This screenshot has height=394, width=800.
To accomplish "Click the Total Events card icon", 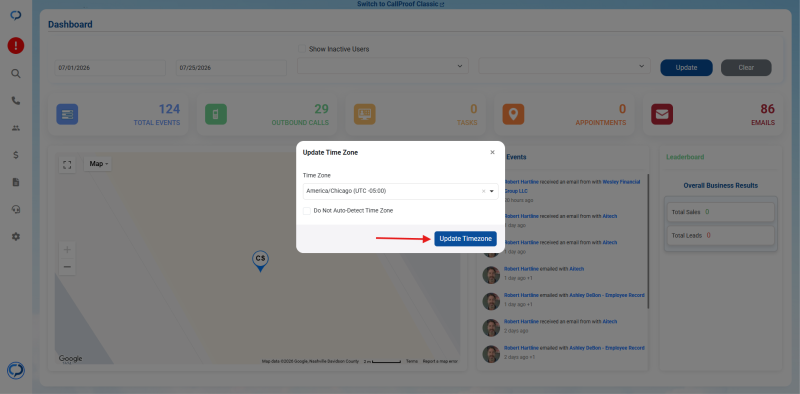I will pos(67,114).
